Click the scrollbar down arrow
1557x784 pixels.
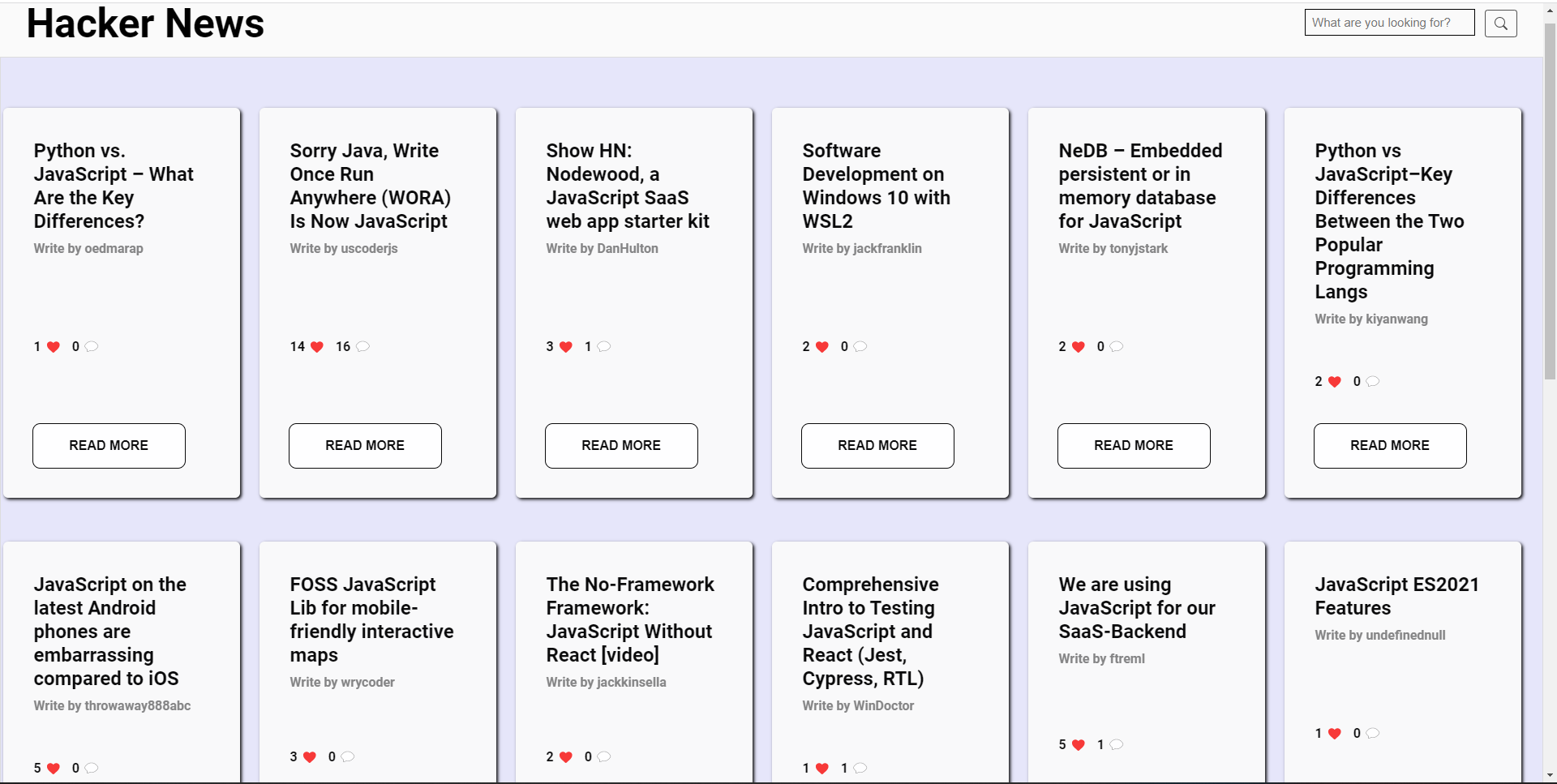click(x=1550, y=776)
